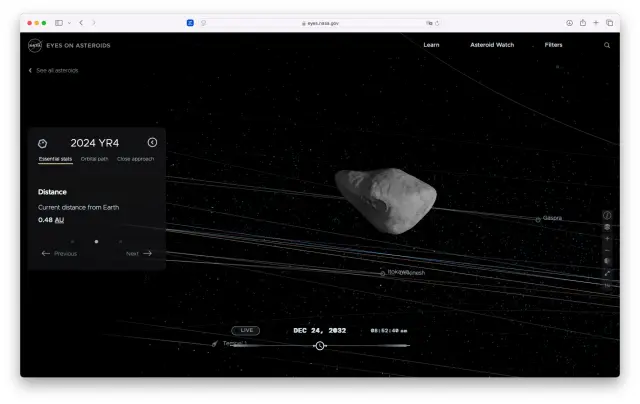The height and width of the screenshot is (404, 640).
Task: Click Next in the stats panel
Action: click(x=139, y=253)
